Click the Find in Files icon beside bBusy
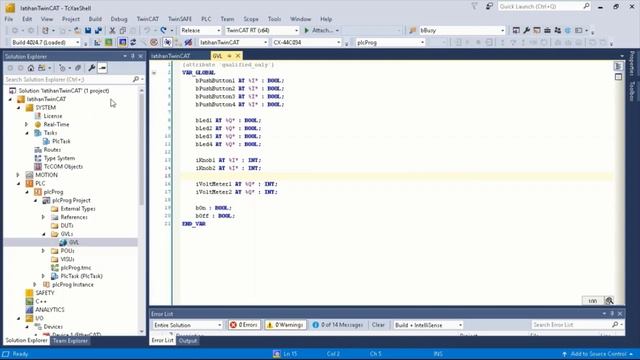The width and height of the screenshot is (640, 360). pyautogui.click(x=413, y=31)
